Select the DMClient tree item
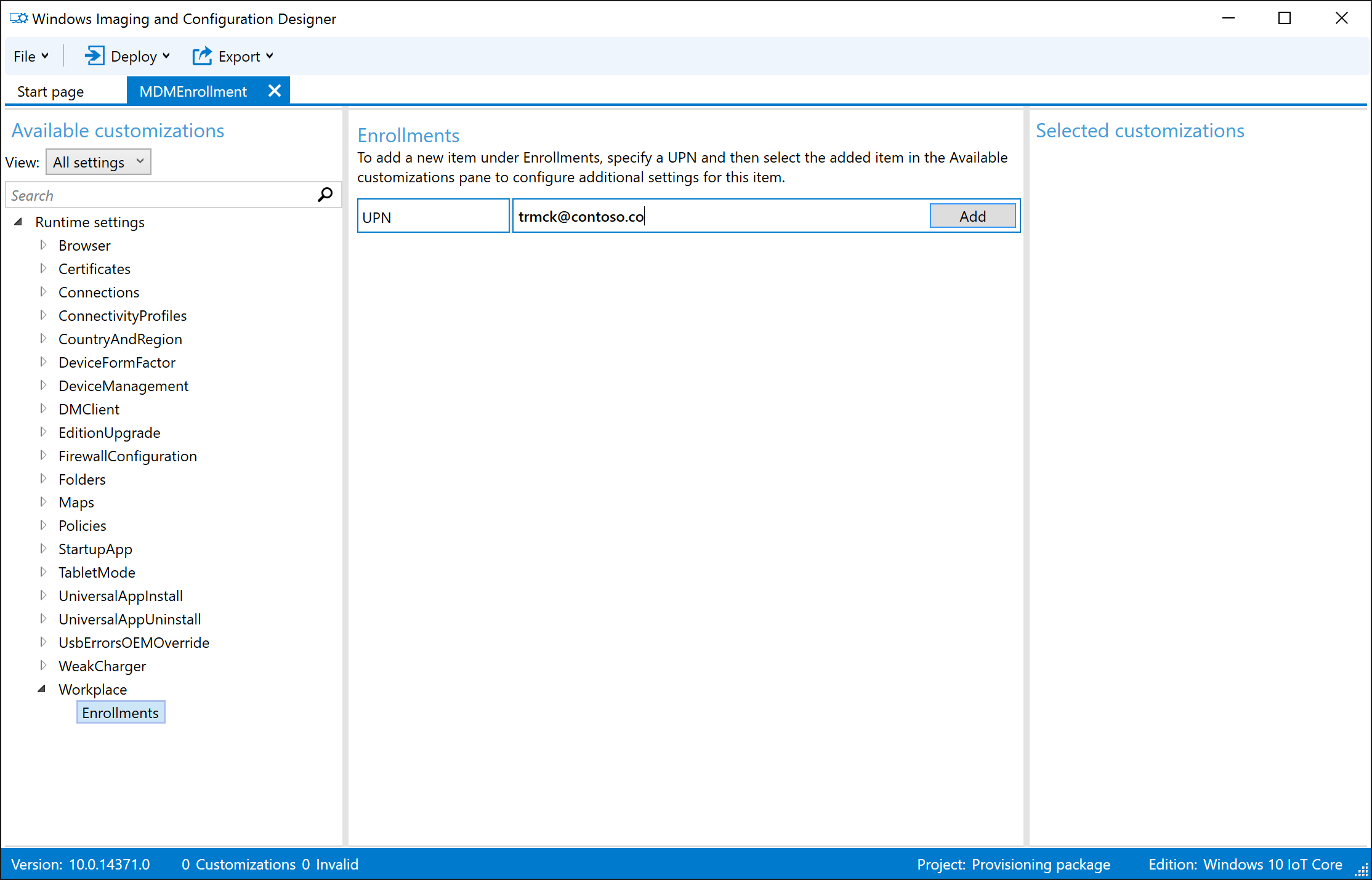This screenshot has width=1372, height=880. 89,409
